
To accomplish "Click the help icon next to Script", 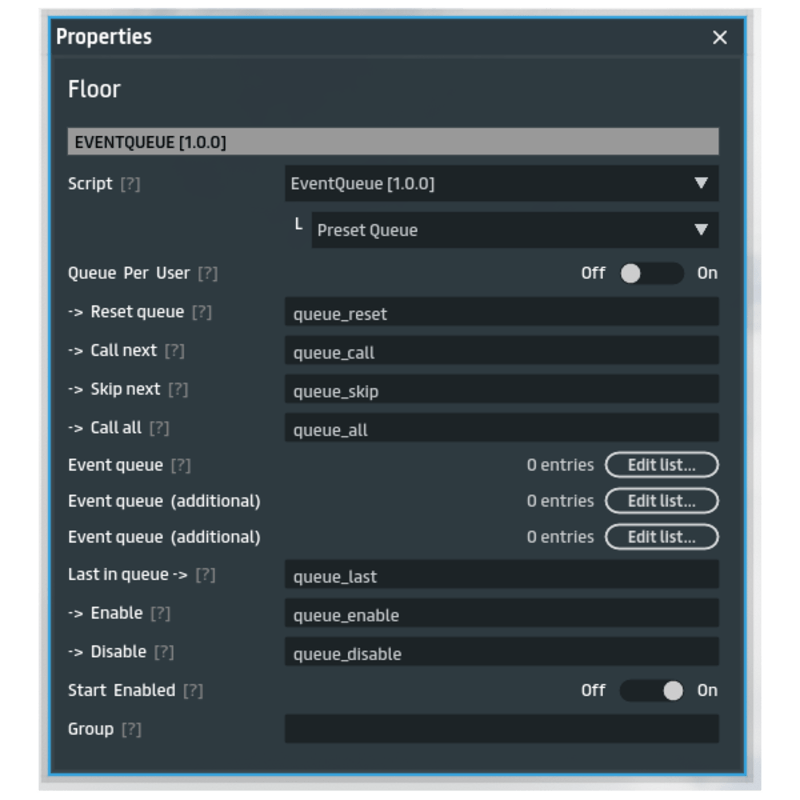I will tap(130, 185).
